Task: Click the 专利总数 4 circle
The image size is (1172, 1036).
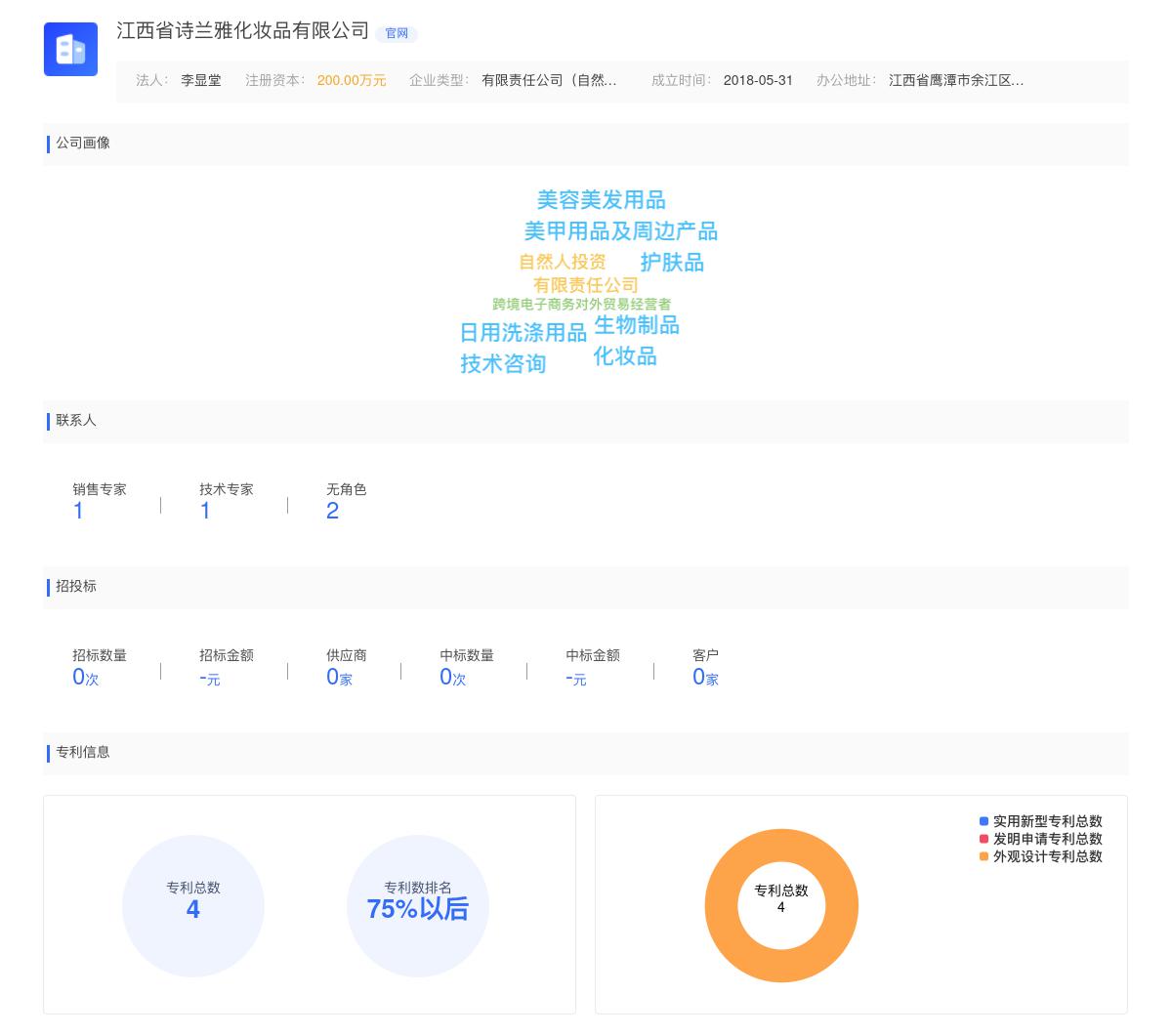Action: 193,906
